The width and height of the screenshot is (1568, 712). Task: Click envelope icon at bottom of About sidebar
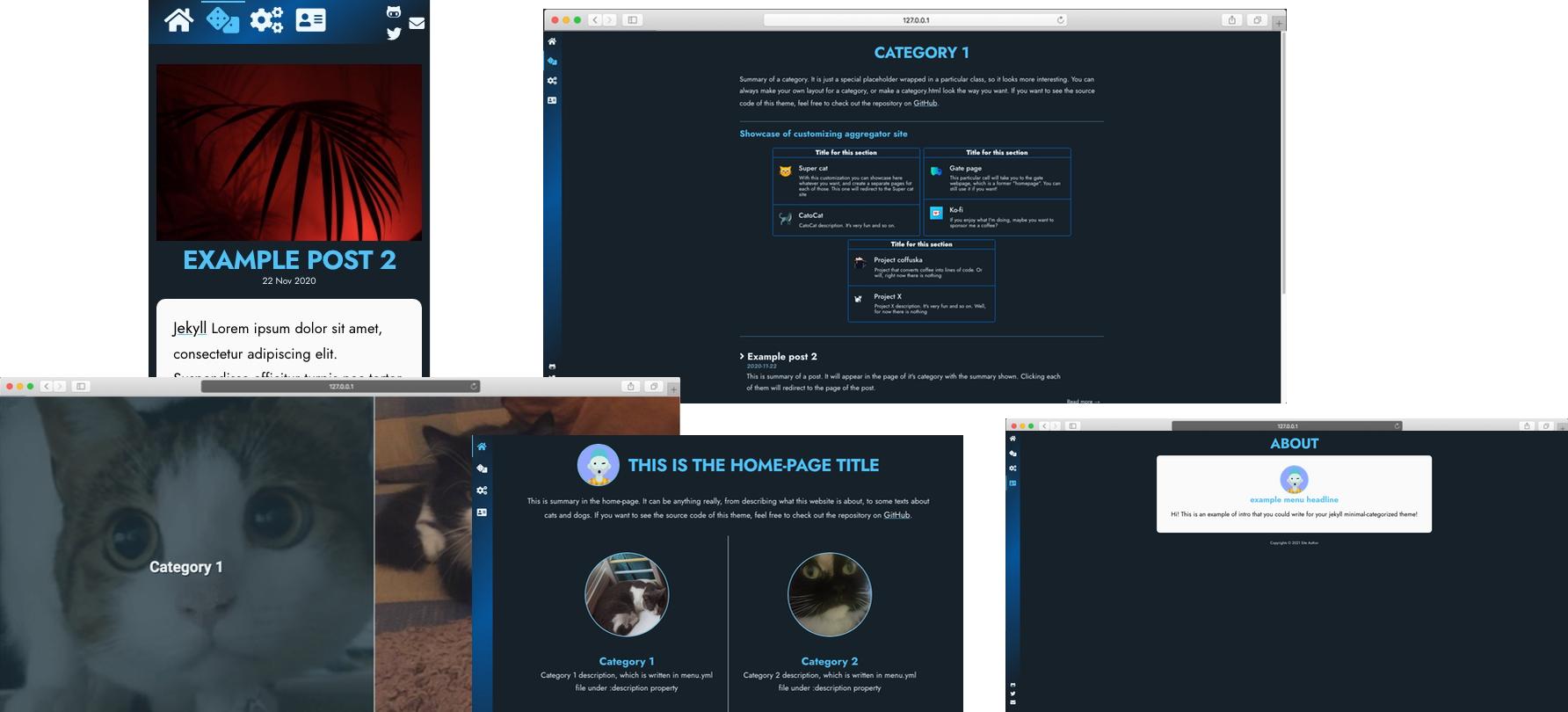click(x=1013, y=702)
